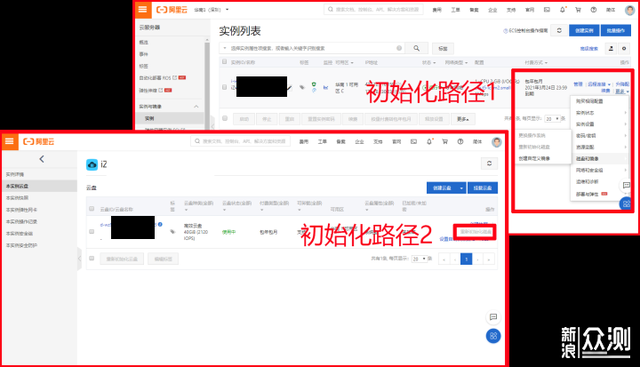Open the dropdown arrow beside 创建云盘
This screenshot has height=367, width=640.
tap(462, 188)
